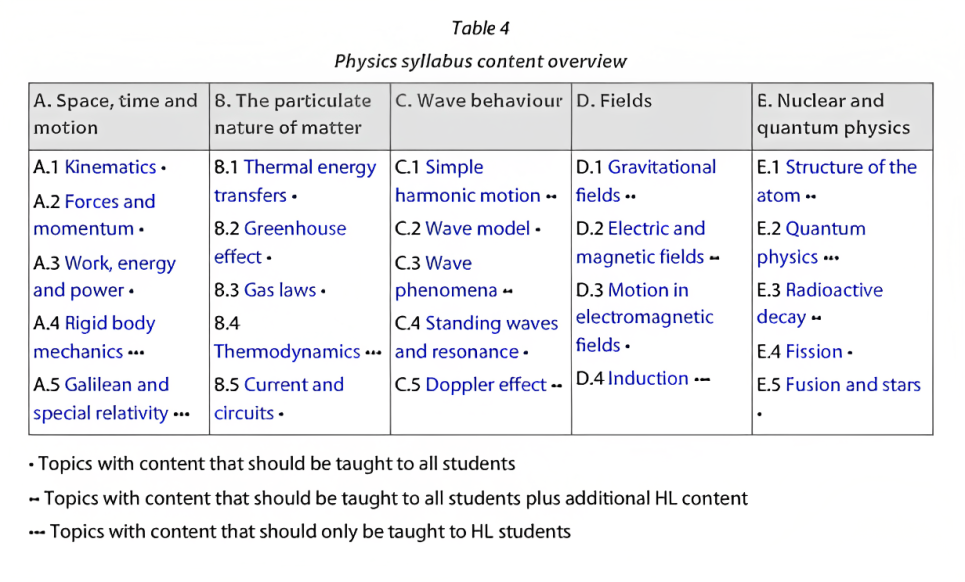Image resolution: width=965 pixels, height=582 pixels.
Task: Open the Fission topic link
Action: pyautogui.click(x=814, y=352)
